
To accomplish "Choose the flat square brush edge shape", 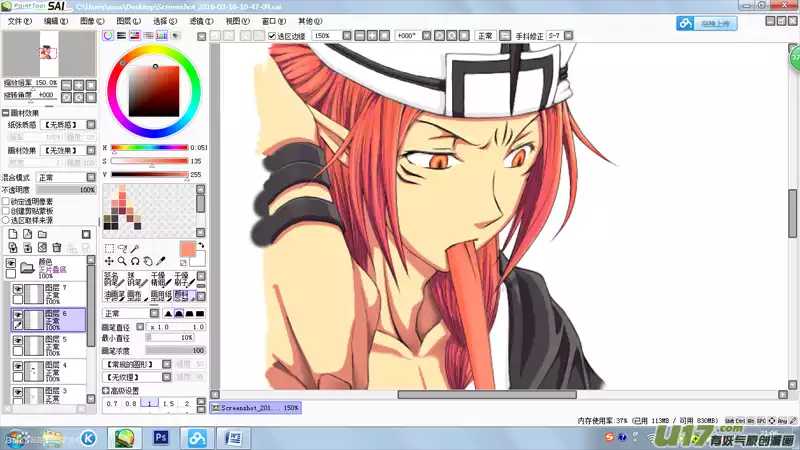I will pos(200,313).
